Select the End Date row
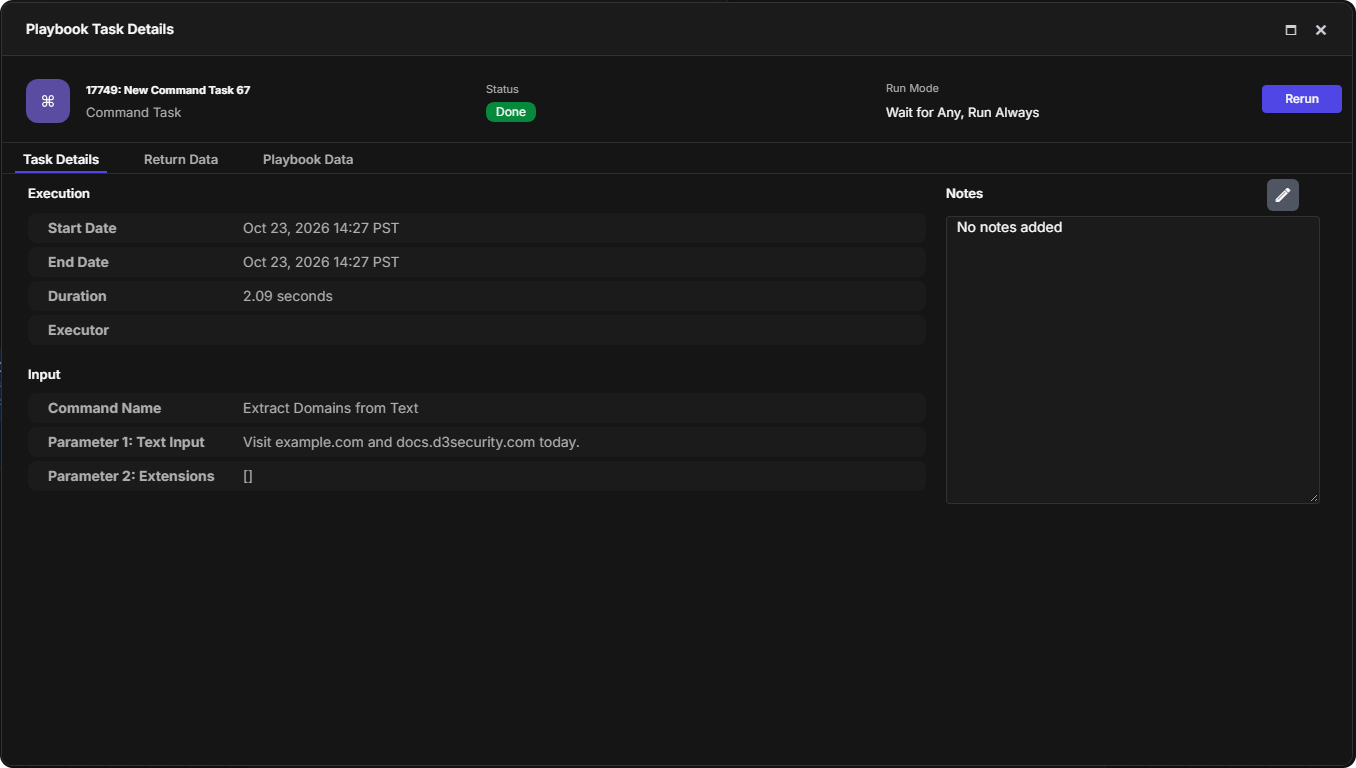1356x768 pixels. [477, 262]
